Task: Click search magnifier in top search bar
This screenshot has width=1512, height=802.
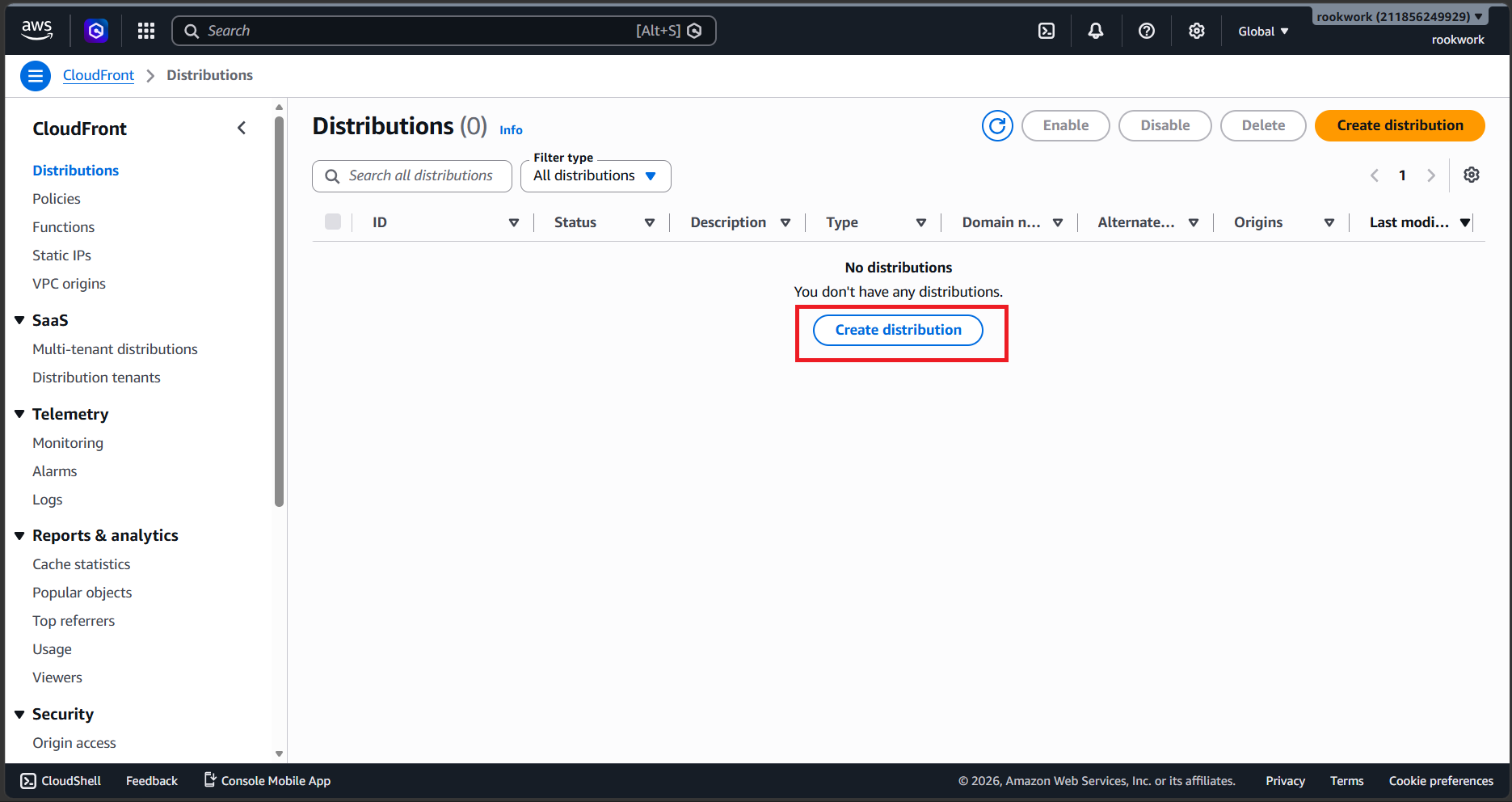Action: (x=192, y=31)
